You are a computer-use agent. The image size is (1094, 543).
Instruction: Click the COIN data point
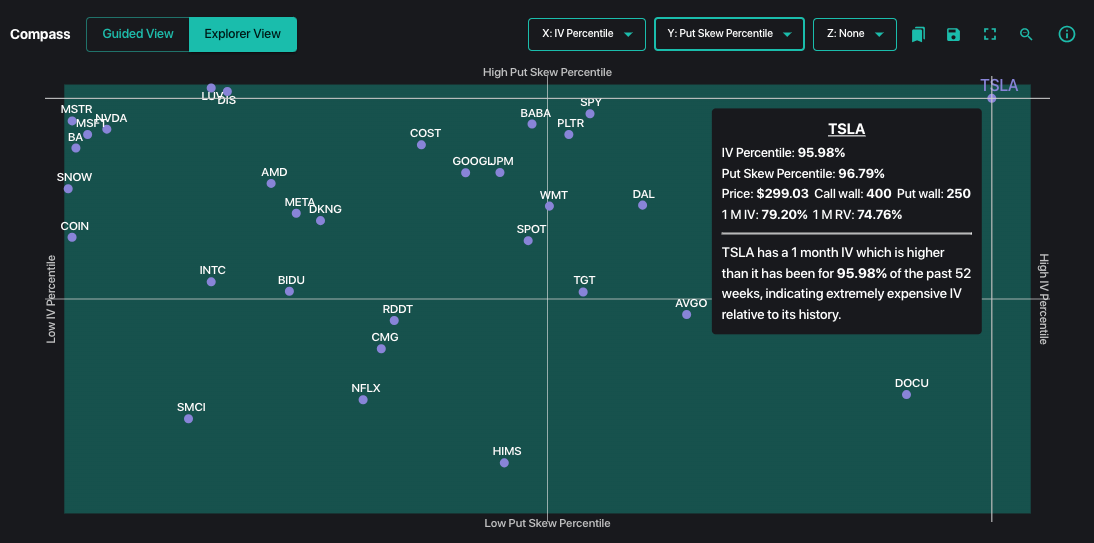pos(72,237)
